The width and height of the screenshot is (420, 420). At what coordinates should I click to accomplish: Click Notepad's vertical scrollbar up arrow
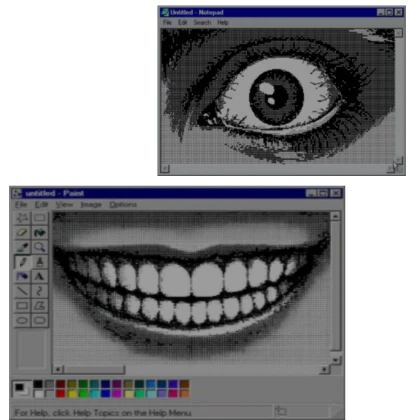pos(399,33)
